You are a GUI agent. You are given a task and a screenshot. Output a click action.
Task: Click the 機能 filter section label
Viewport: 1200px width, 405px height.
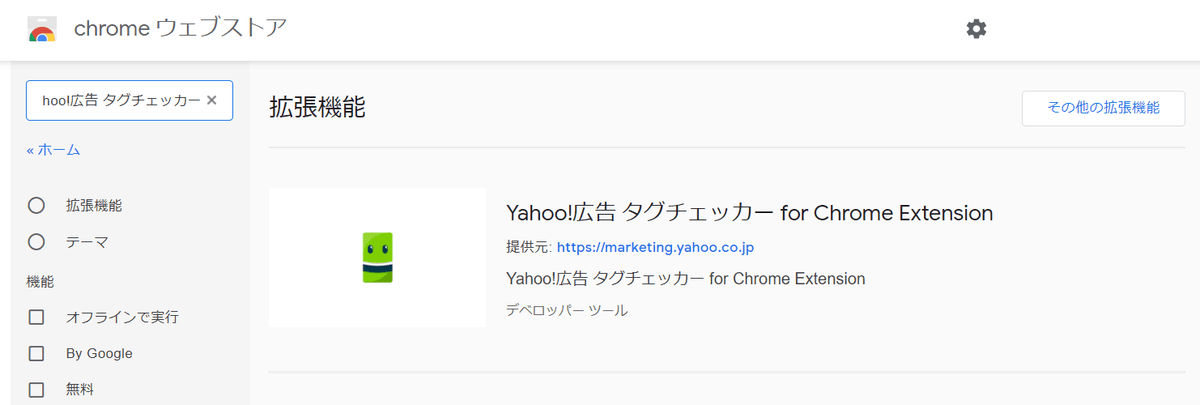40,282
